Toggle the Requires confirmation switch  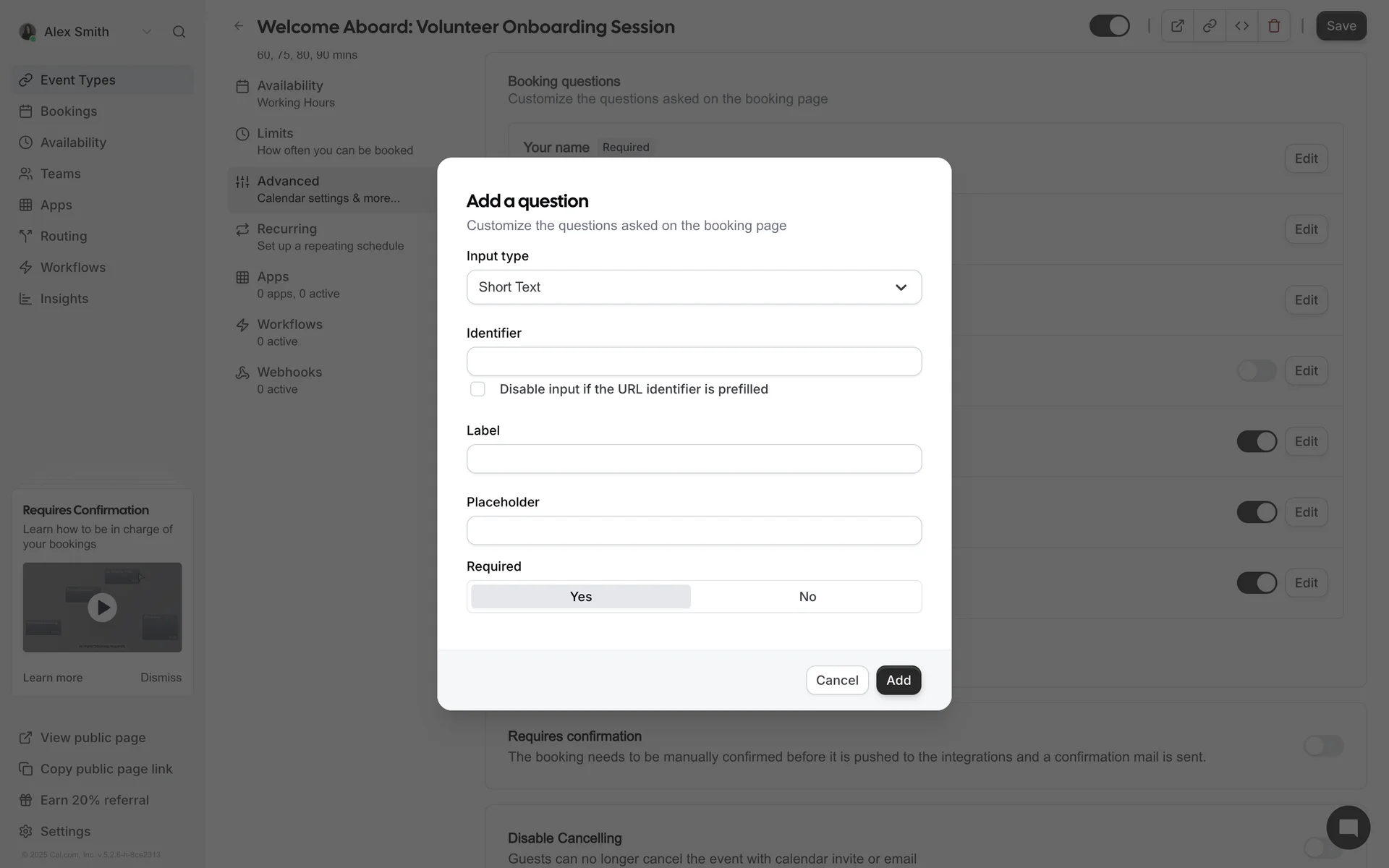[x=1322, y=746]
